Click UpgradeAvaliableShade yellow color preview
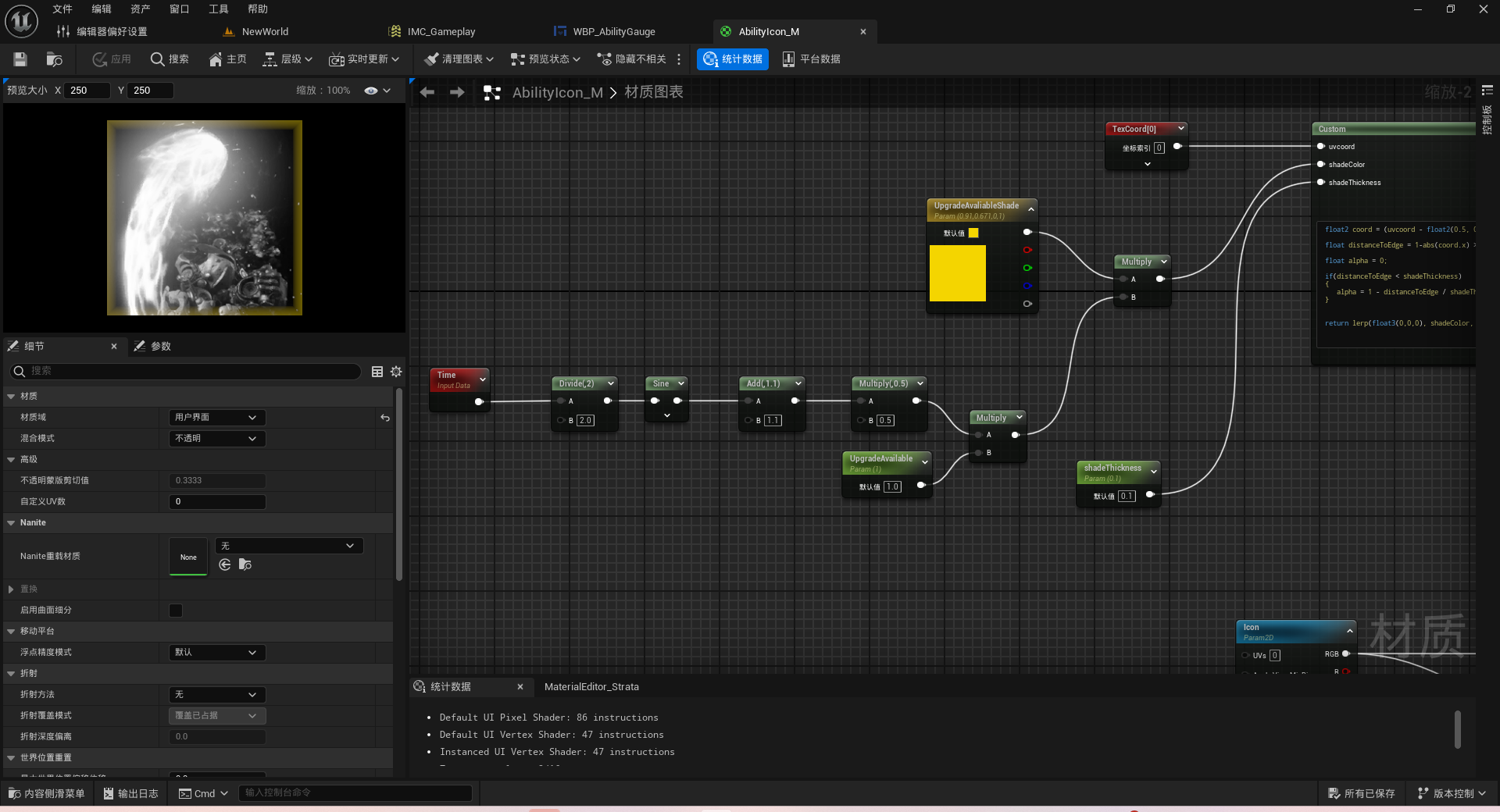The width and height of the screenshot is (1500, 812). 958,273
